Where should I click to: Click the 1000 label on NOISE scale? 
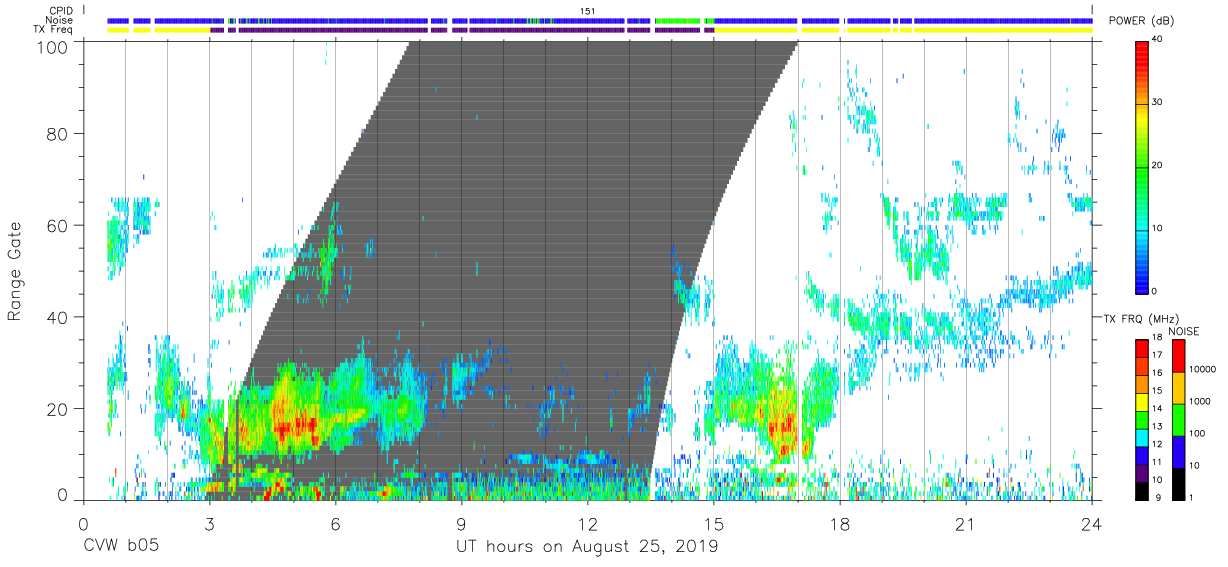pyautogui.click(x=1198, y=401)
